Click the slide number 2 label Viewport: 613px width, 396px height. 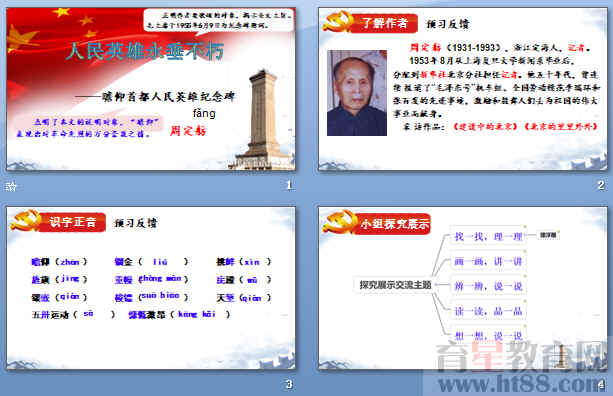601,185
